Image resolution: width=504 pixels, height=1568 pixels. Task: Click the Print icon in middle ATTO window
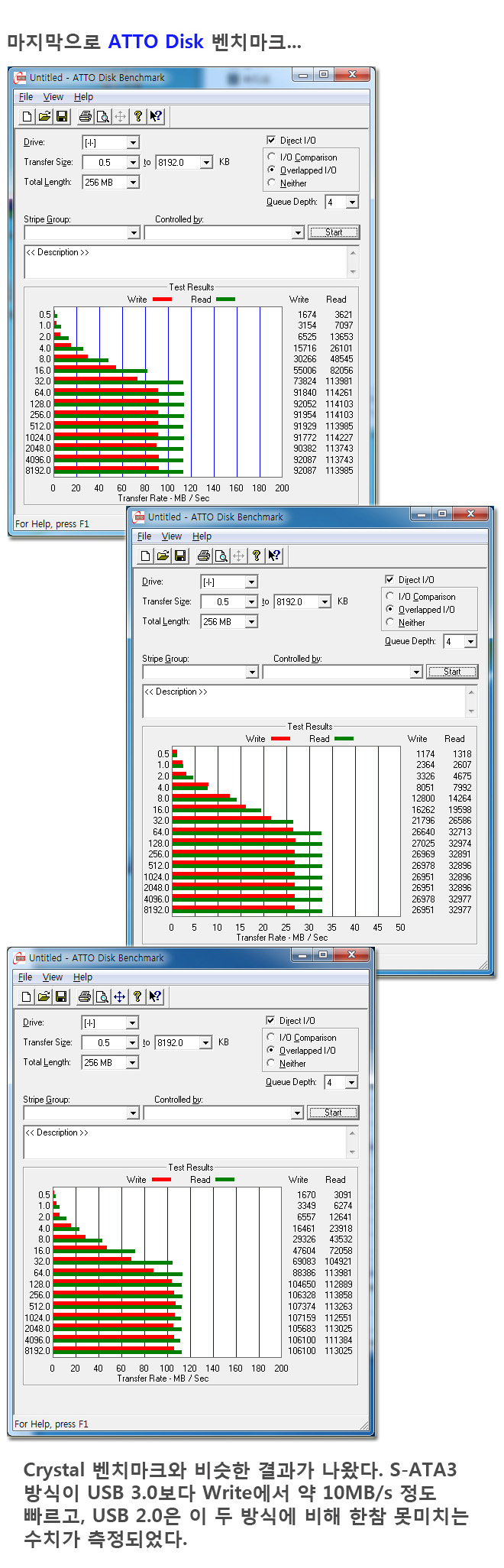(204, 556)
